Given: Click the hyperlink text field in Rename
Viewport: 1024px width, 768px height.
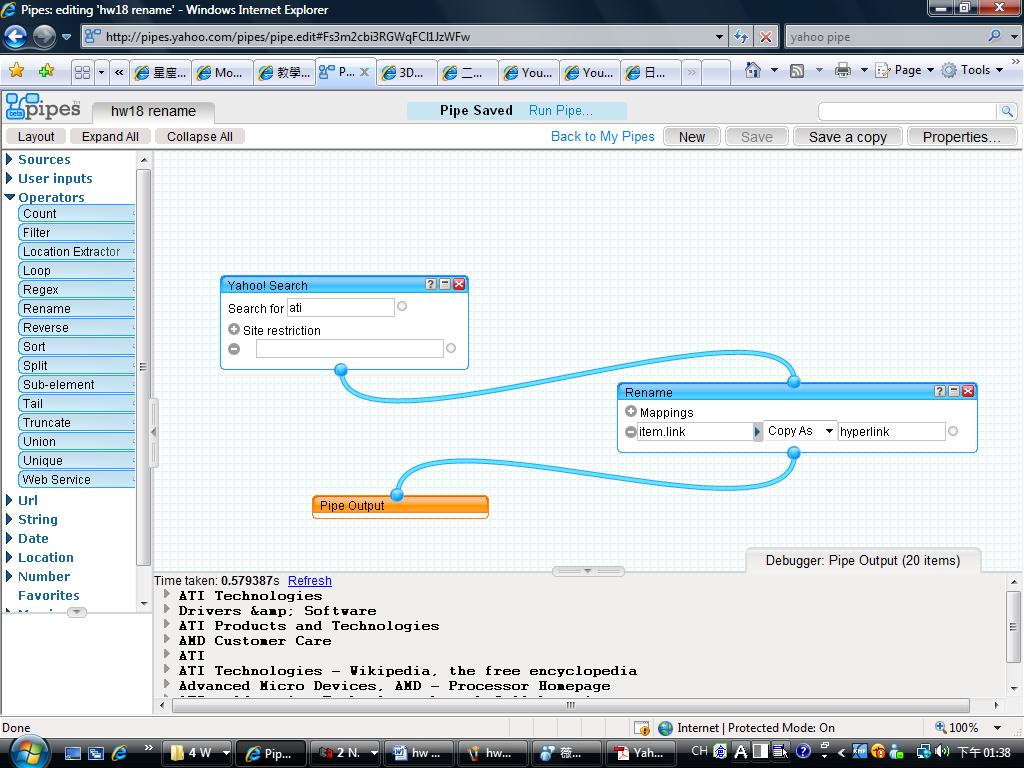Looking at the screenshot, I should [891, 431].
